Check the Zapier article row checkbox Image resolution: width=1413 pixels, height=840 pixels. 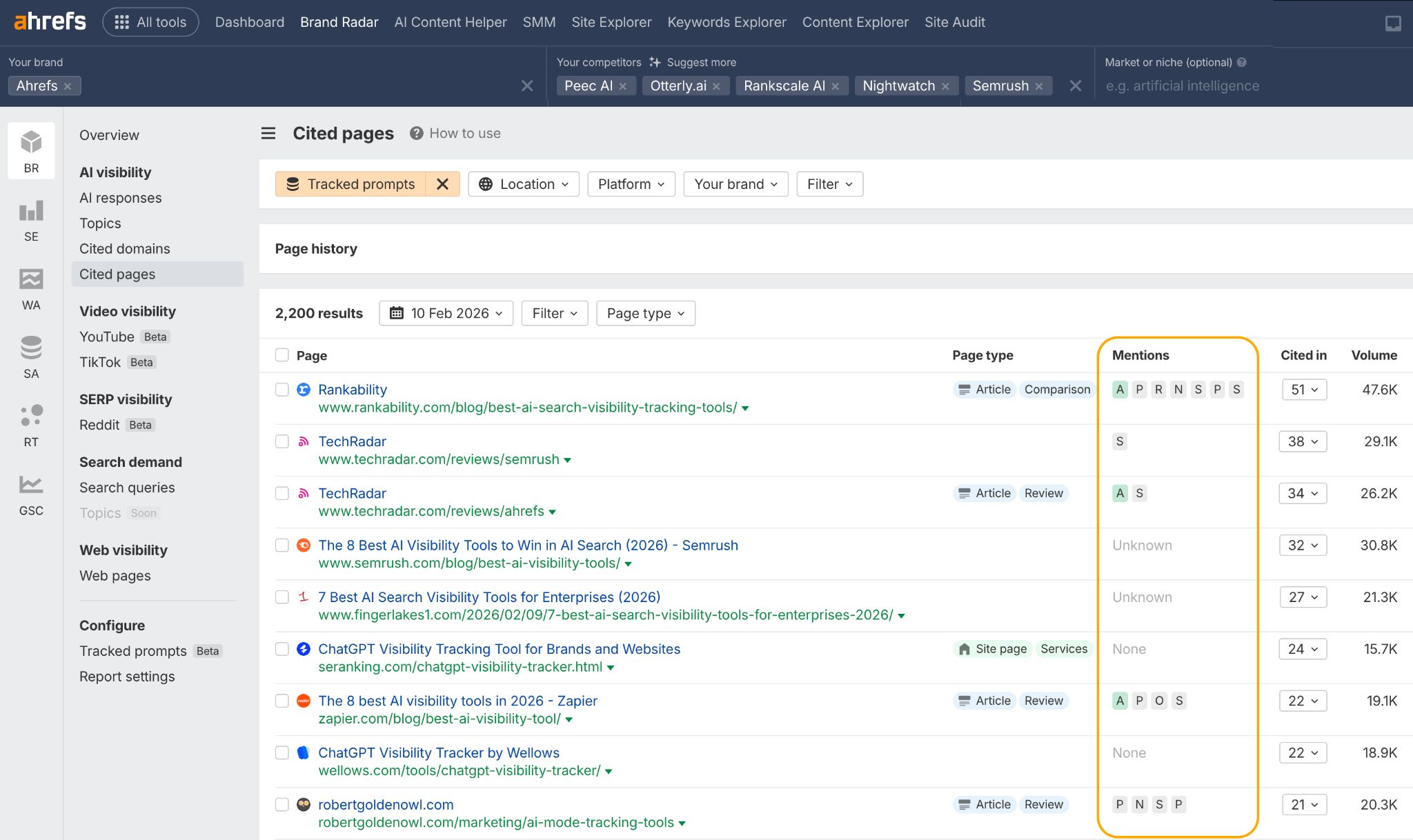281,700
